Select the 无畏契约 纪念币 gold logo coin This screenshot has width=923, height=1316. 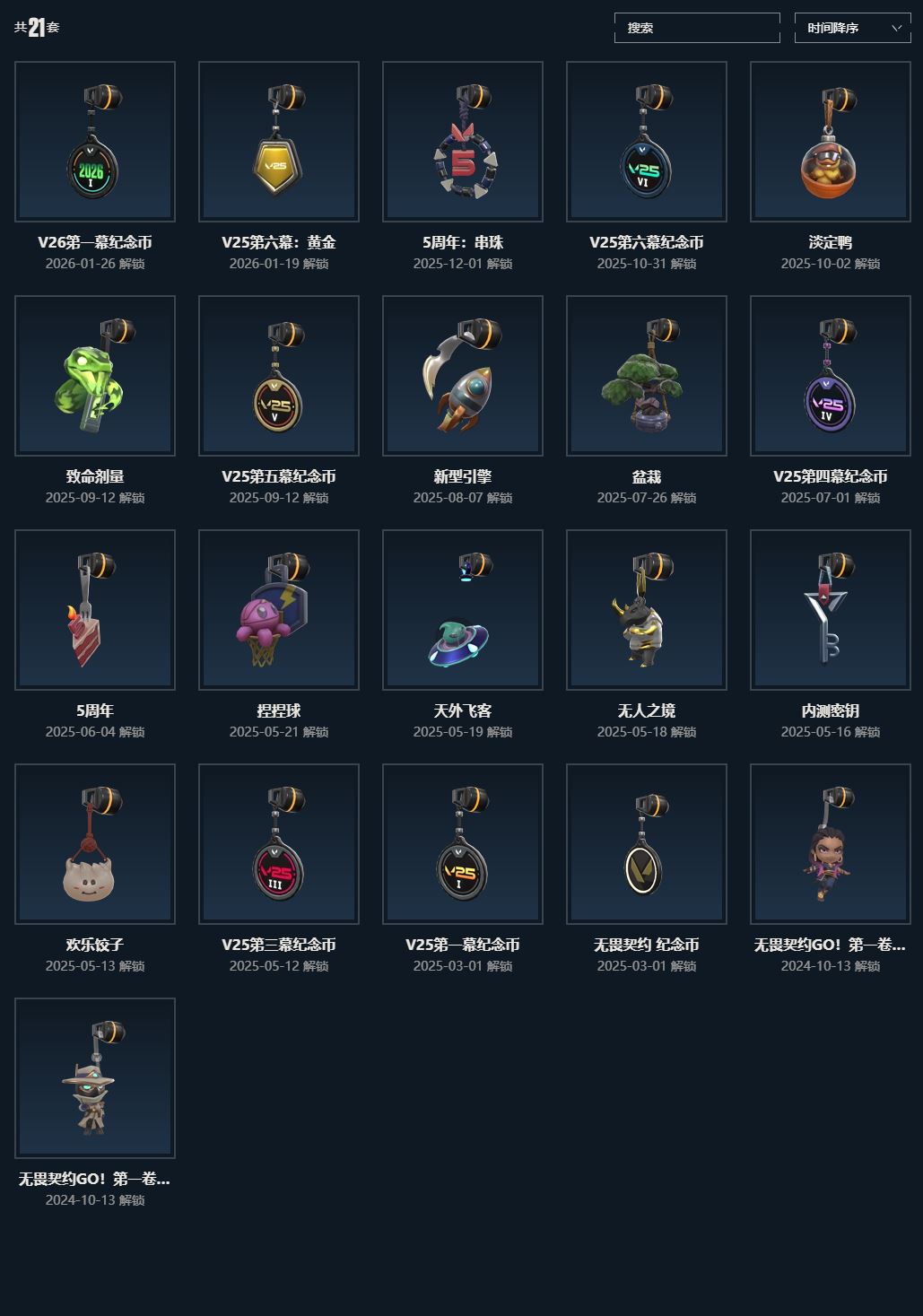tap(647, 844)
